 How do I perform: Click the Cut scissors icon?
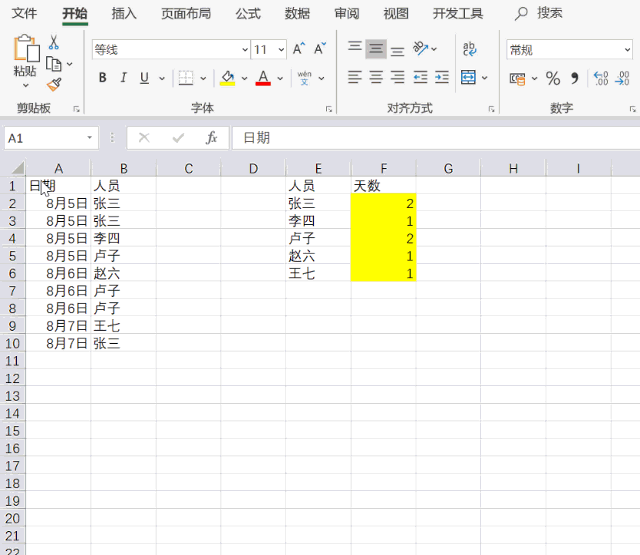53,42
